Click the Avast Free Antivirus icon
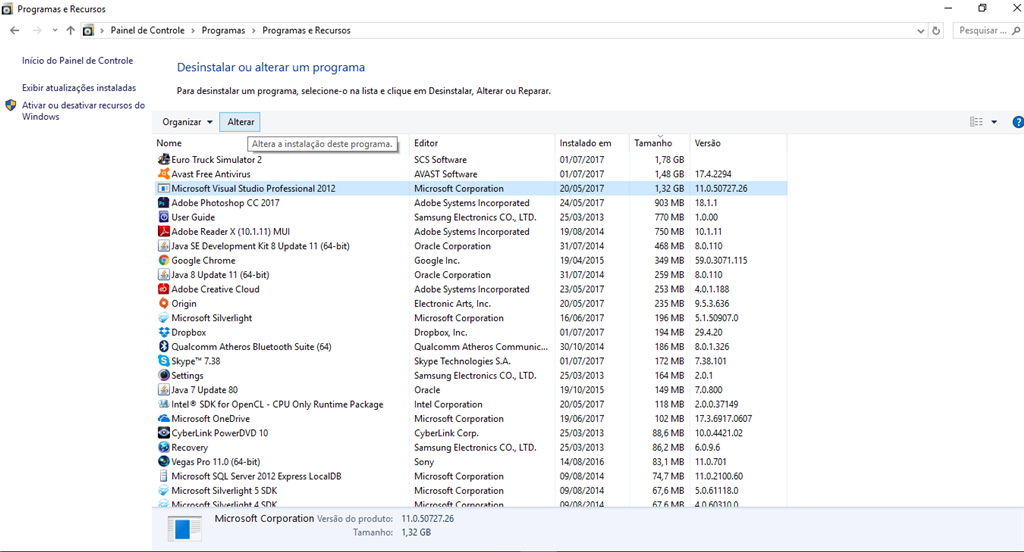Viewport: 1024px width, 552px height. 164,174
